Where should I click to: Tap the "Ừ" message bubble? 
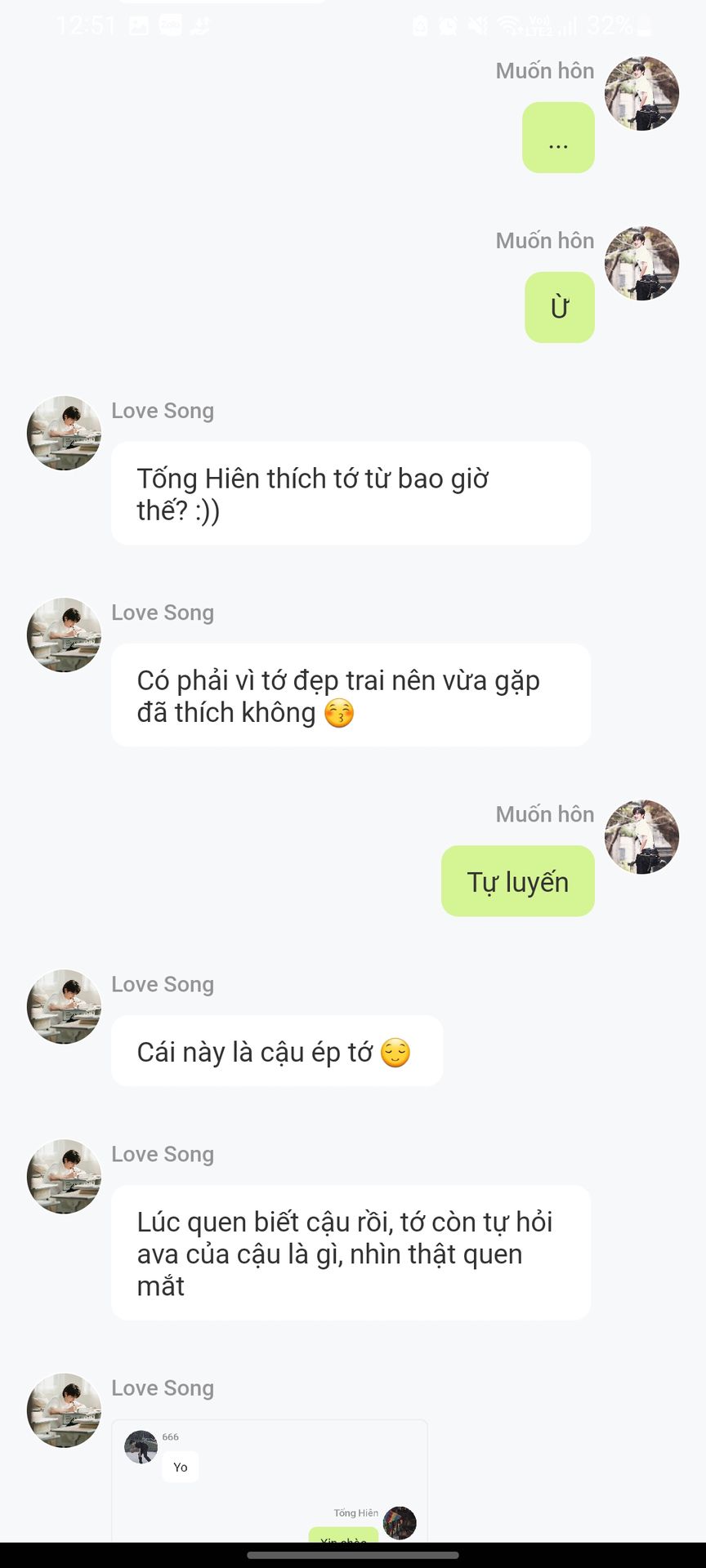[x=559, y=307]
